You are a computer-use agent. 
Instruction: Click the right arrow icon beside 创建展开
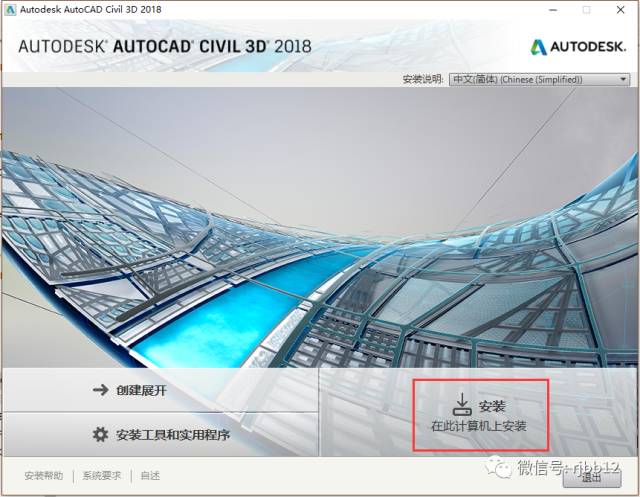[x=100, y=390]
